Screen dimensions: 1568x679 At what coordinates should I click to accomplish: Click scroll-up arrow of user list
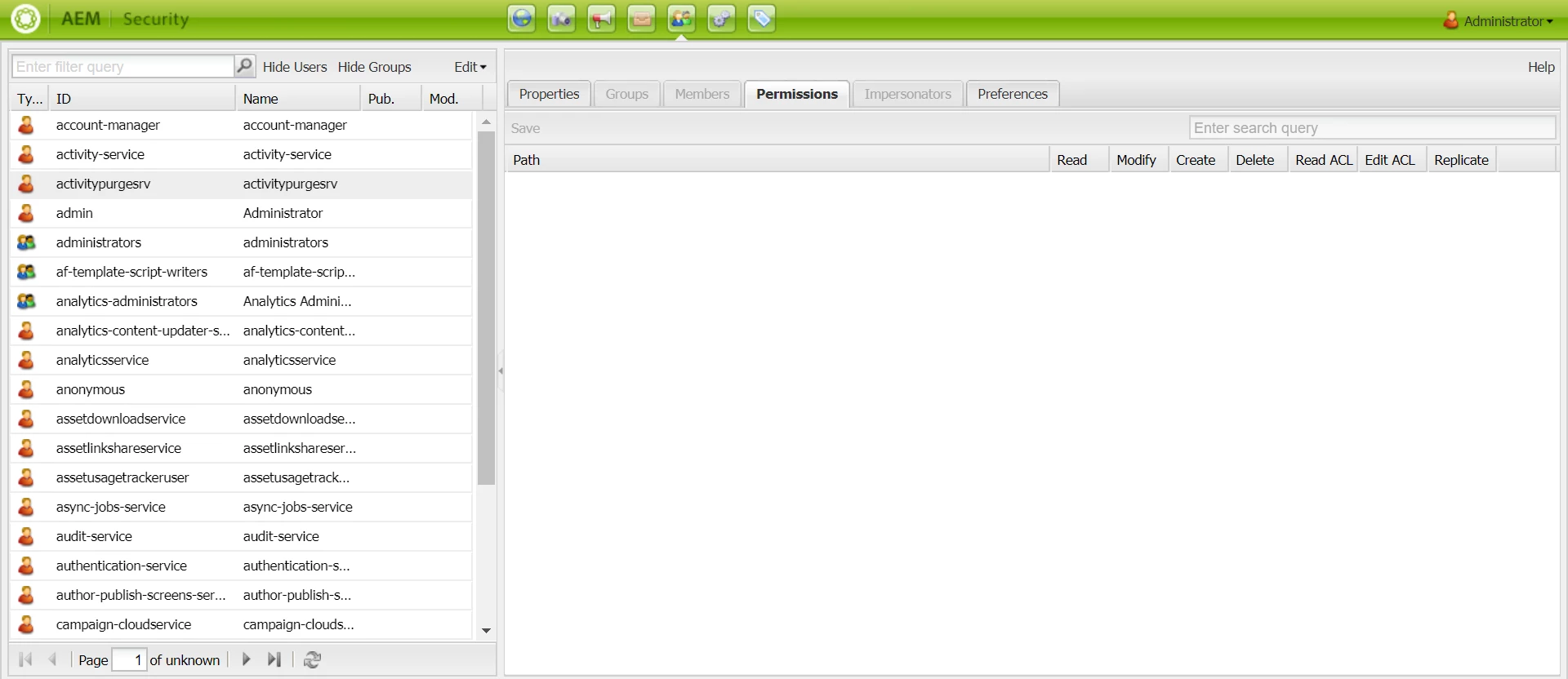(487, 122)
